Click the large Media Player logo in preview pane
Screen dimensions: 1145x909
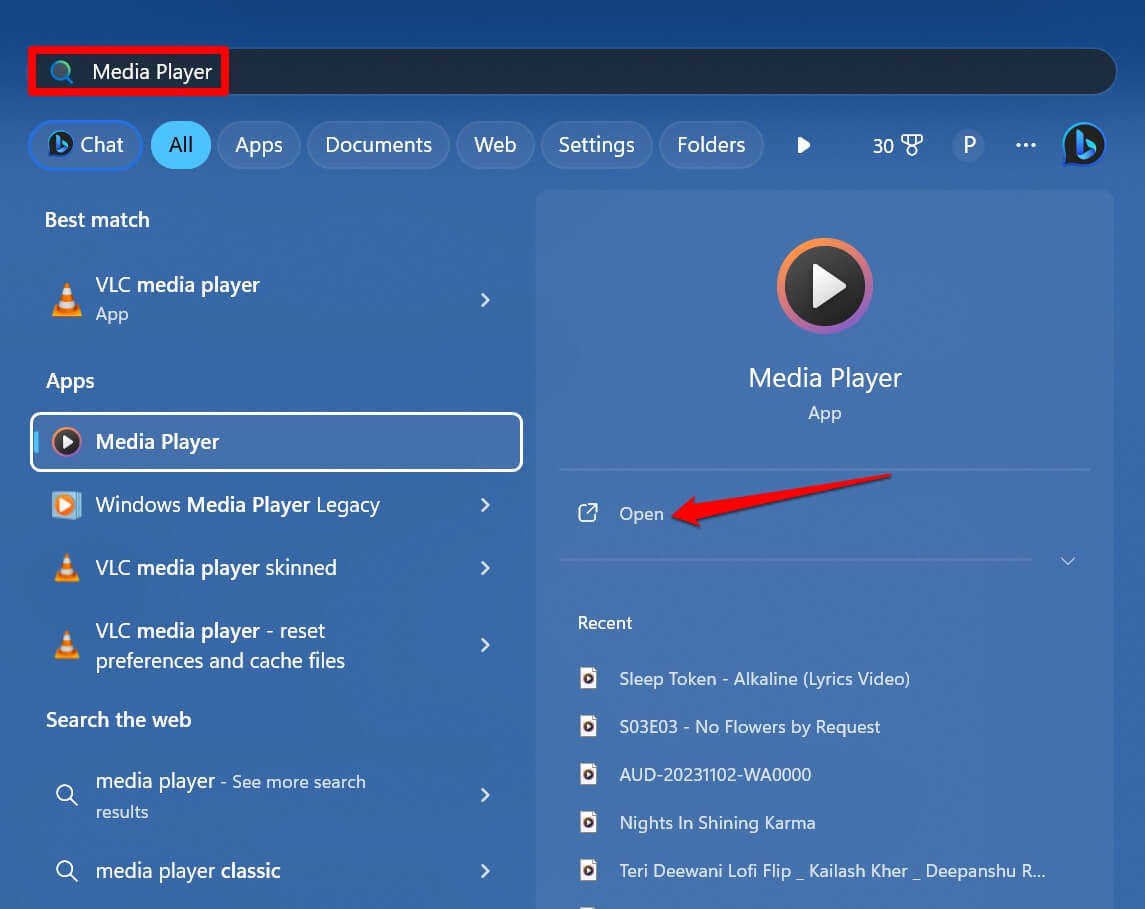coord(824,285)
